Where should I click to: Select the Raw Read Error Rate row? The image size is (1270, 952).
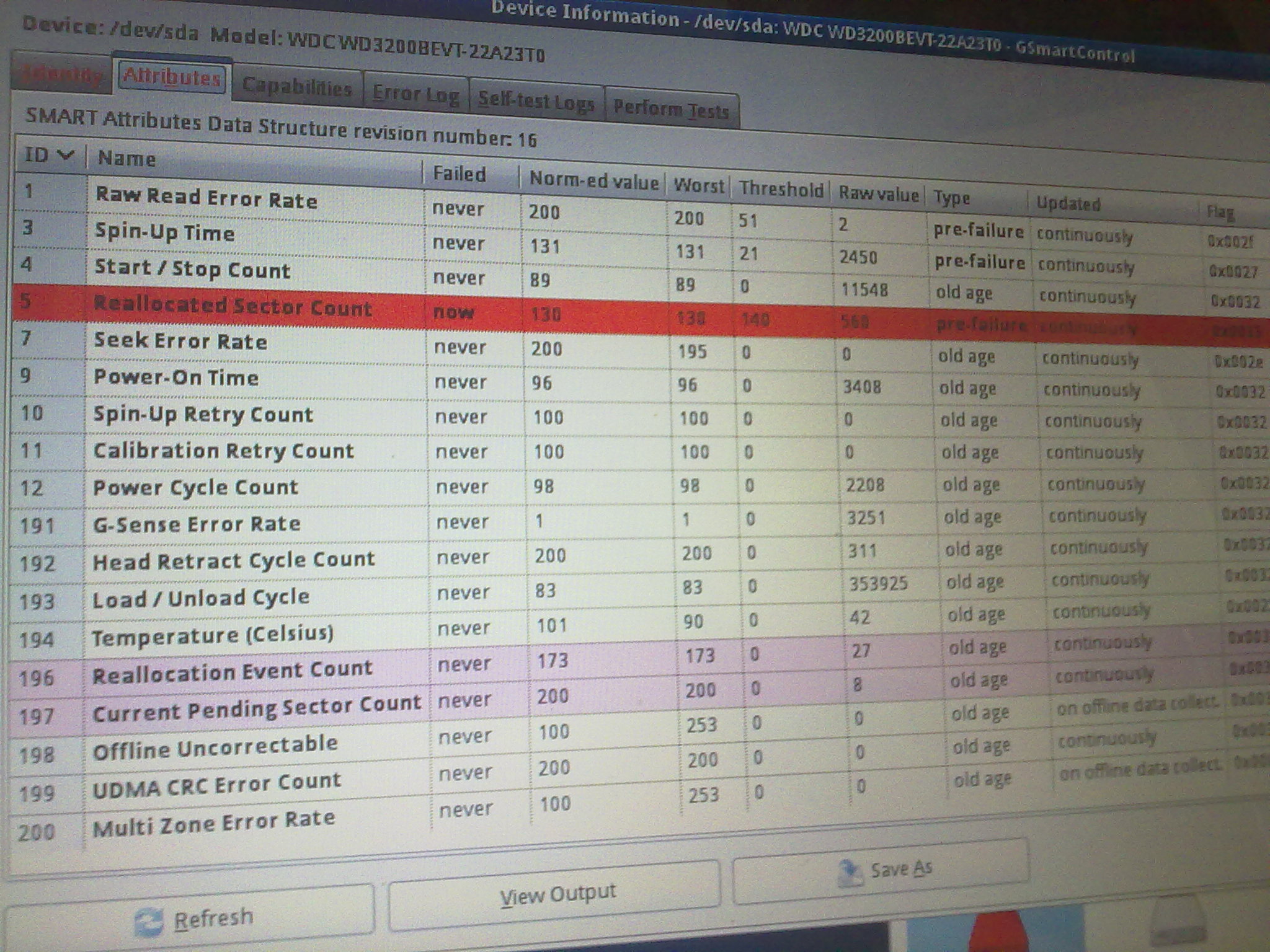(x=206, y=198)
